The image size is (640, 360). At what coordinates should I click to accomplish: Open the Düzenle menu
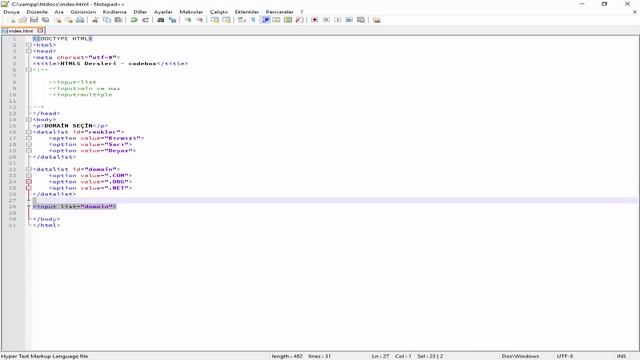(37, 12)
